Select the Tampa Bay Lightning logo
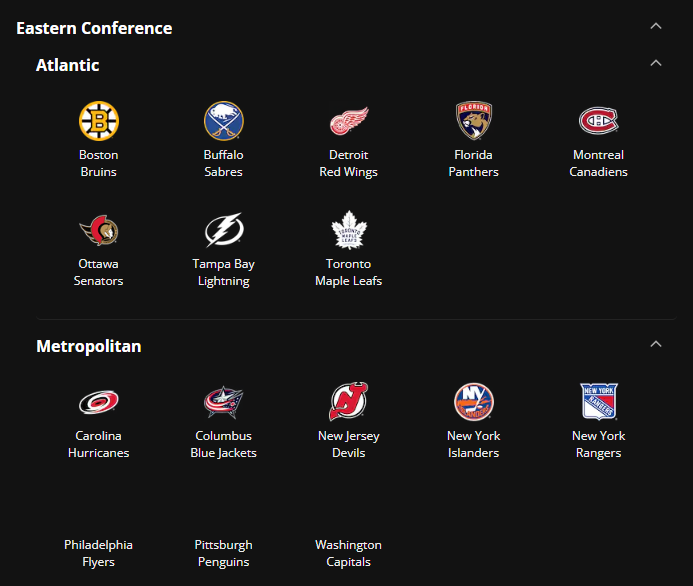Viewport: 693px width, 586px height. pyautogui.click(x=223, y=230)
